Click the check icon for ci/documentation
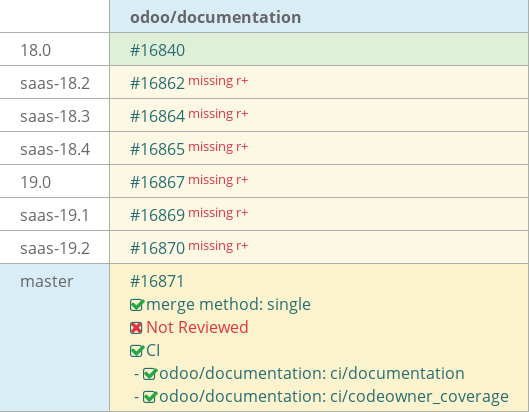 point(150,374)
